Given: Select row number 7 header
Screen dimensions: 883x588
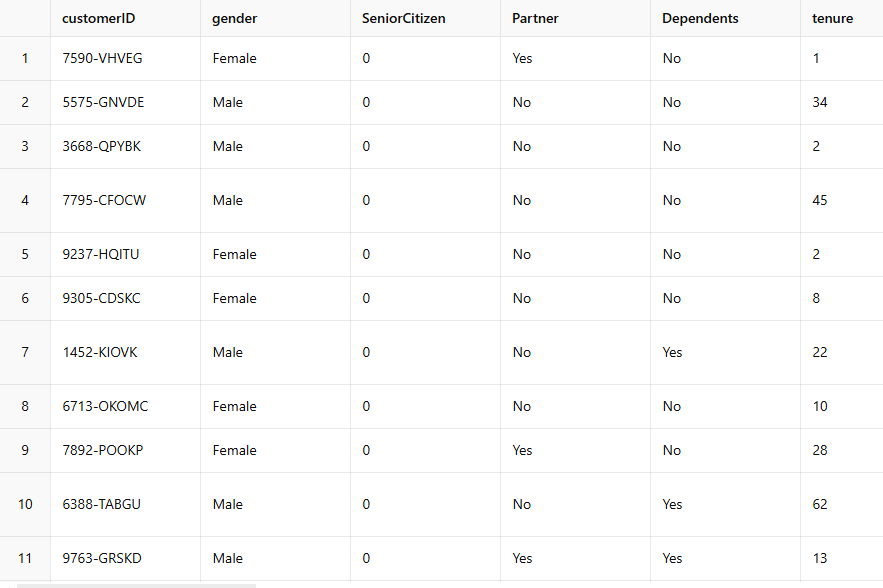Looking at the screenshot, I should (25, 353).
